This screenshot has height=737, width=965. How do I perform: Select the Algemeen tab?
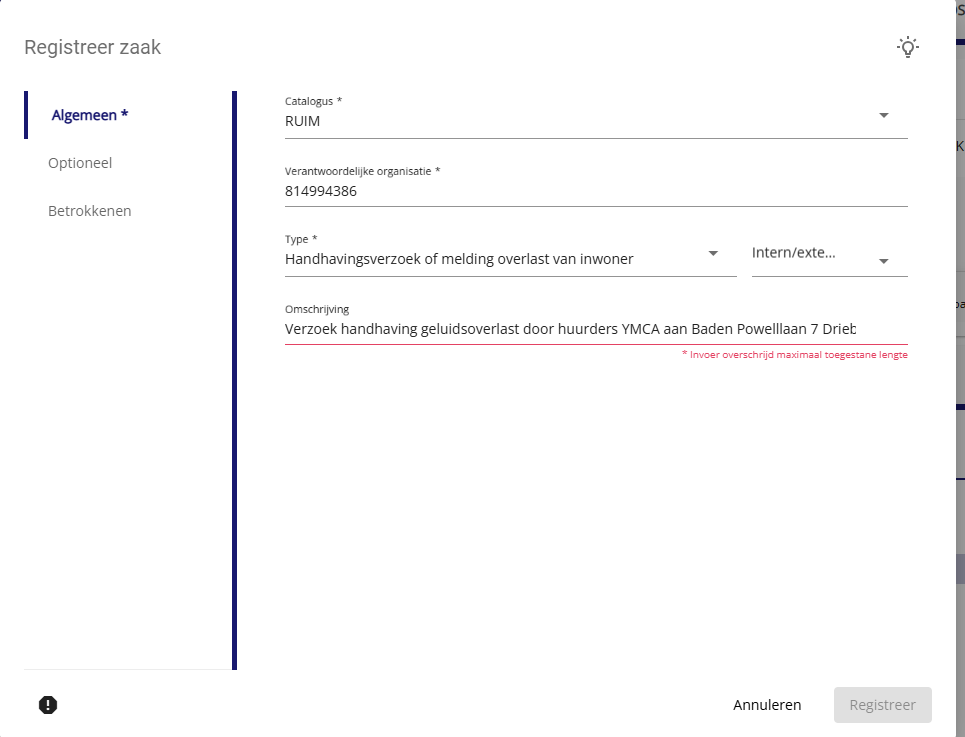click(90, 115)
